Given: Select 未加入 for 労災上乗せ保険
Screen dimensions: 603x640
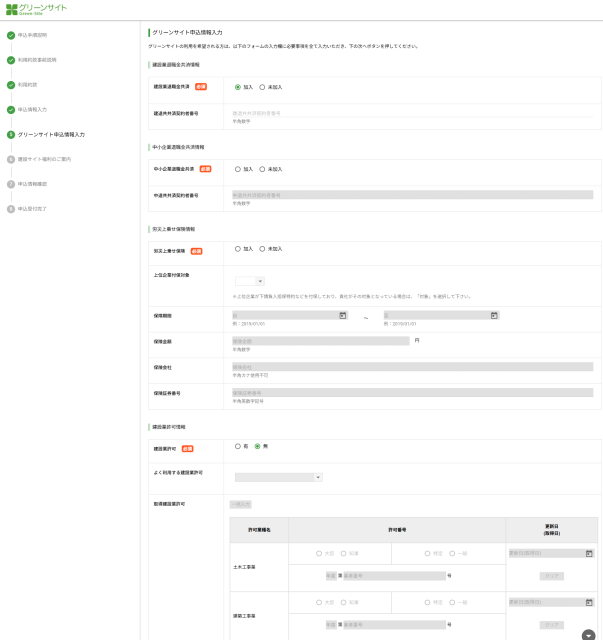Looking at the screenshot, I should pos(262,249).
